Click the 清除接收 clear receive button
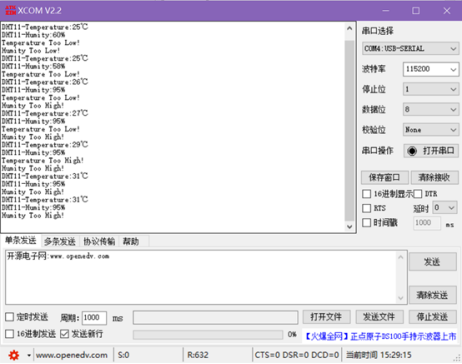This screenshot has width=462, height=364. [435, 178]
